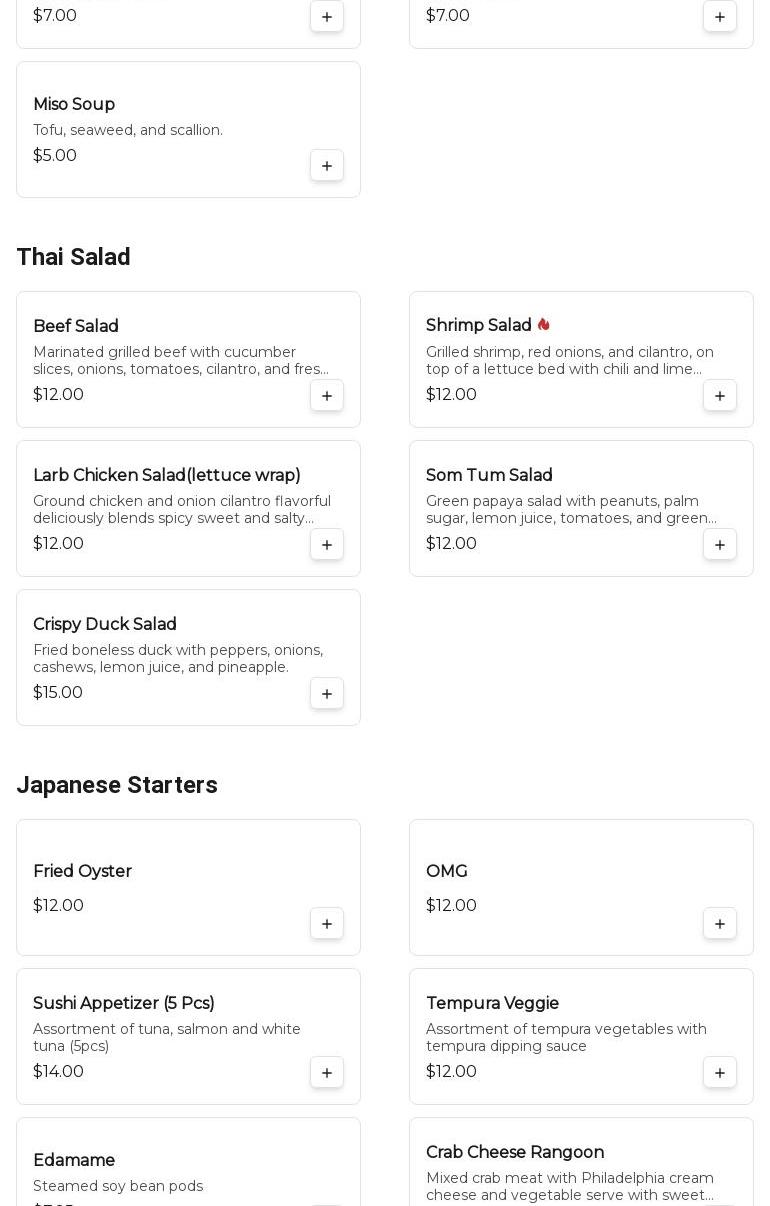Click the Japanese Starters section heading
This screenshot has width=770, height=1206.
(117, 785)
